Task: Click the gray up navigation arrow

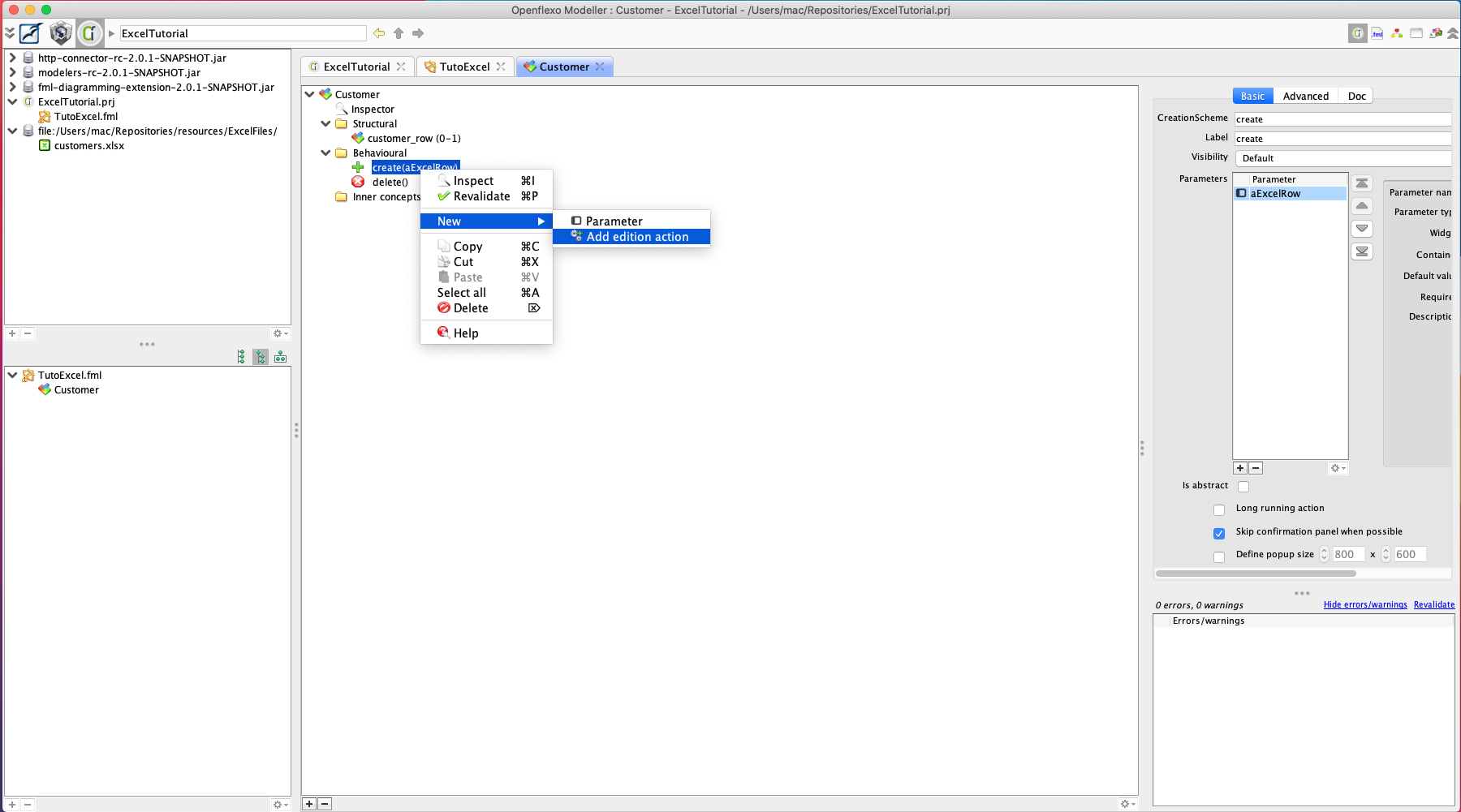Action: click(399, 33)
